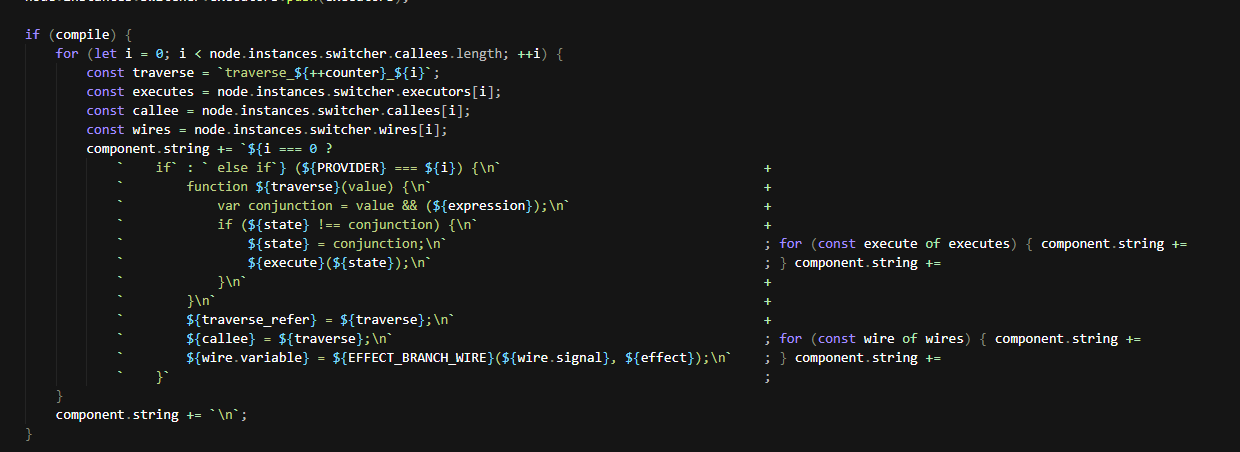Click the callee variable in its const declaration

(x=156, y=110)
